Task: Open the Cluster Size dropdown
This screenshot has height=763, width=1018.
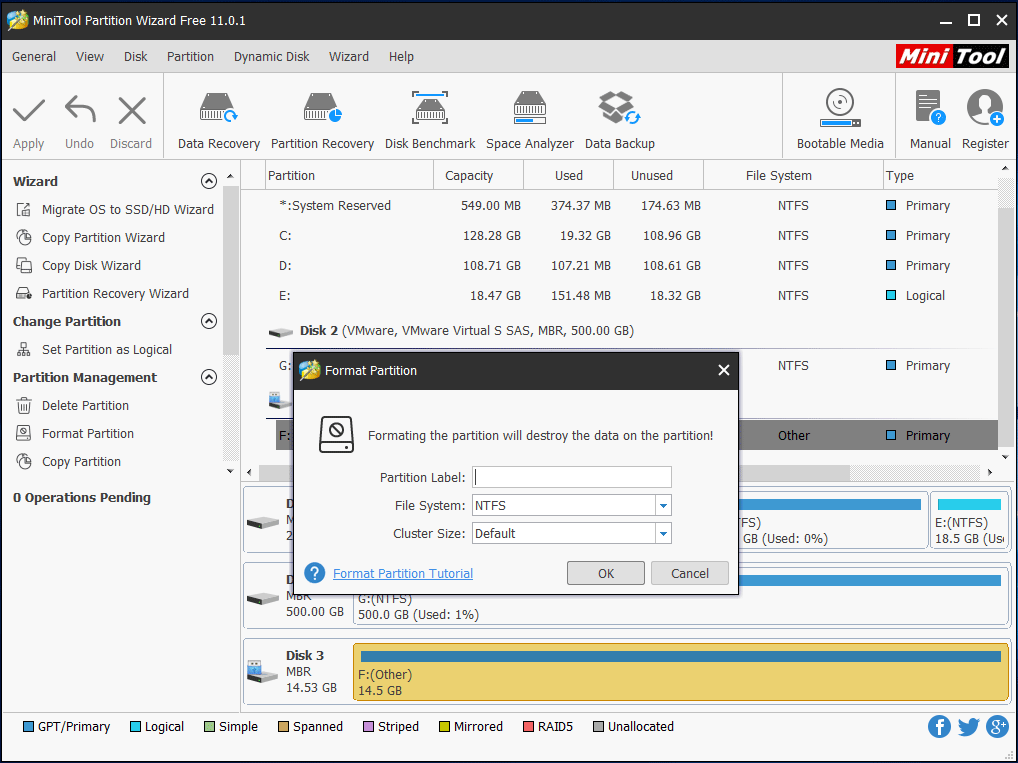Action: (662, 534)
